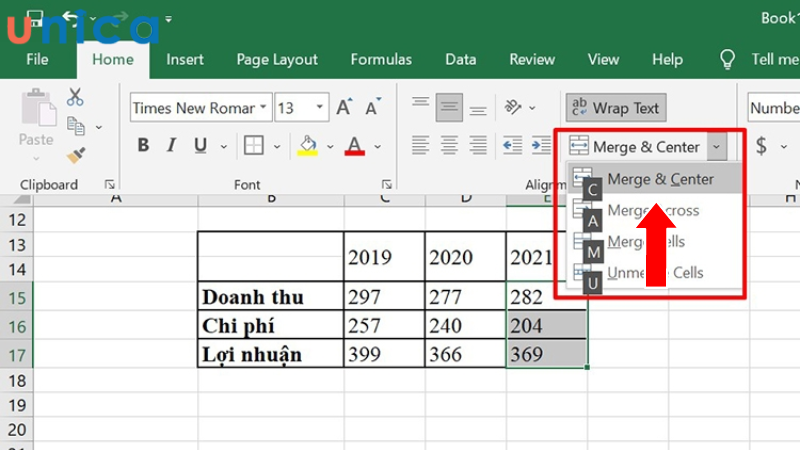Toggle Wrap Text button

pyautogui.click(x=616, y=108)
